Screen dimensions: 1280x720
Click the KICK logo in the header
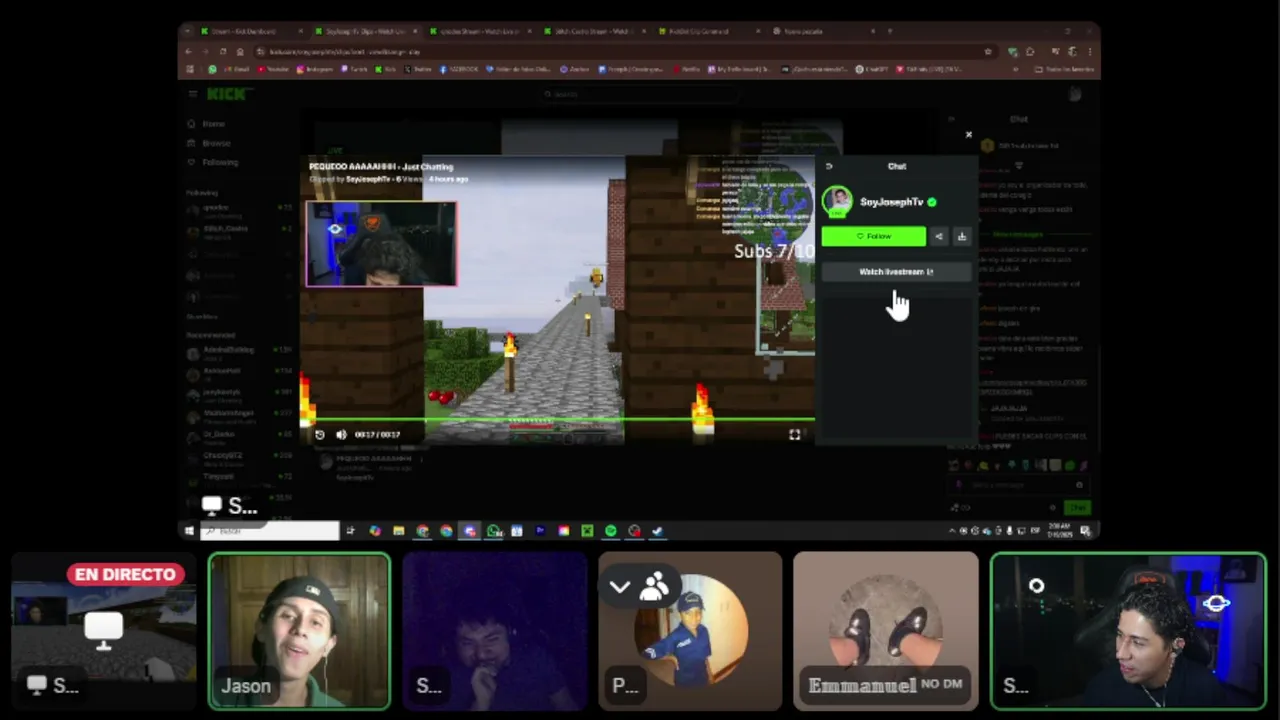229,94
